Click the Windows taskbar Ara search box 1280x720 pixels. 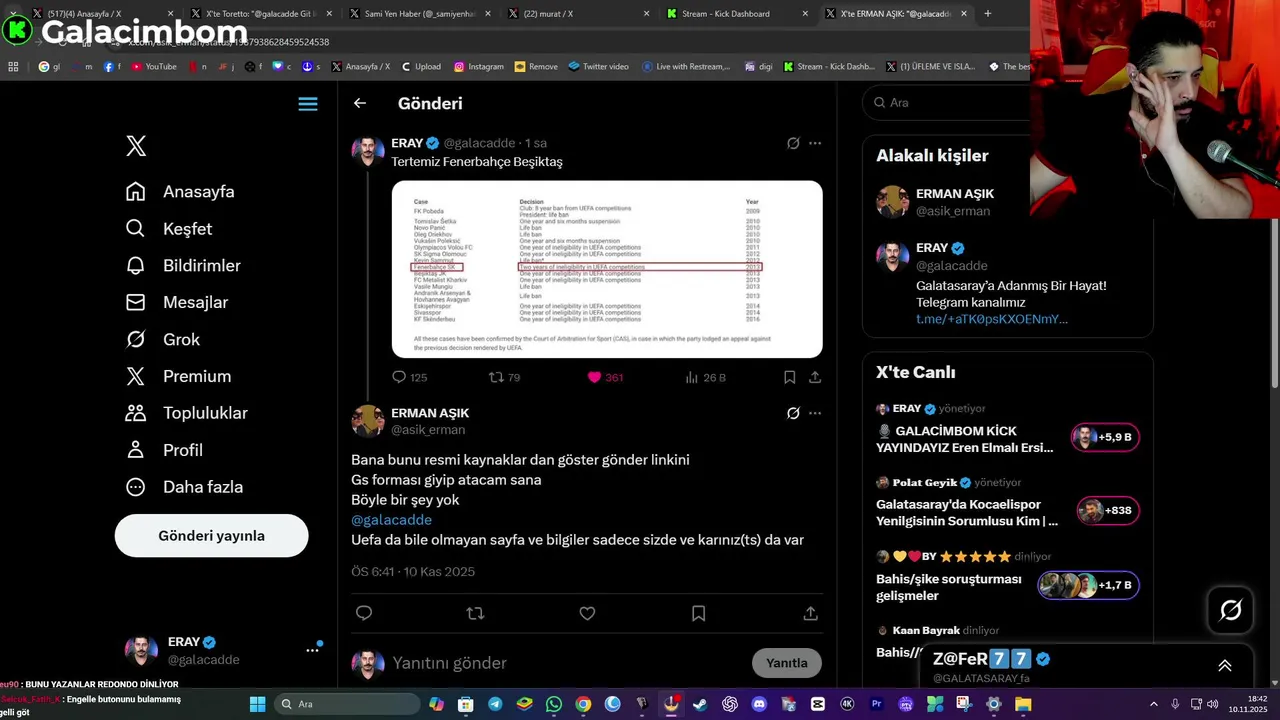pos(346,704)
